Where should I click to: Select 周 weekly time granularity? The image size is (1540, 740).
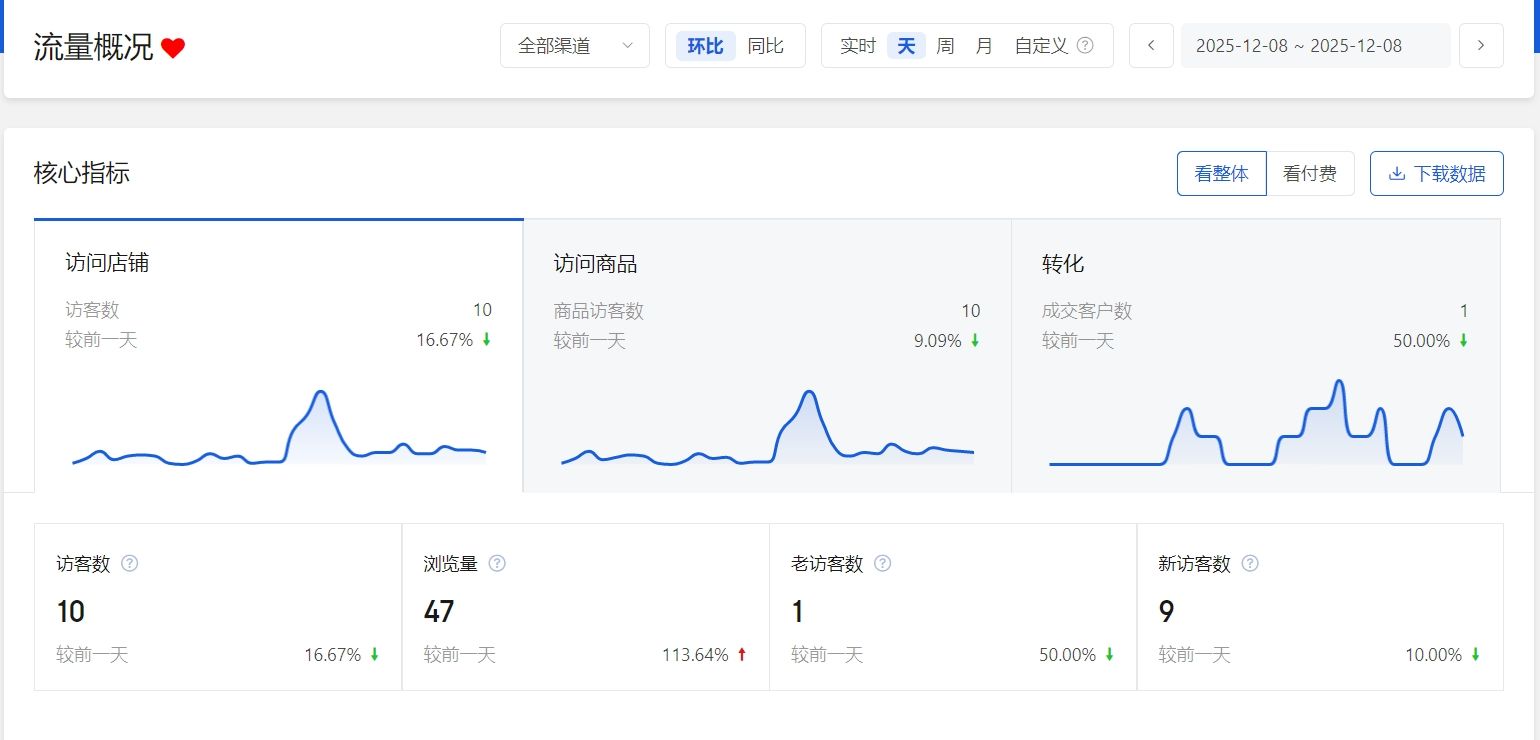tap(945, 46)
